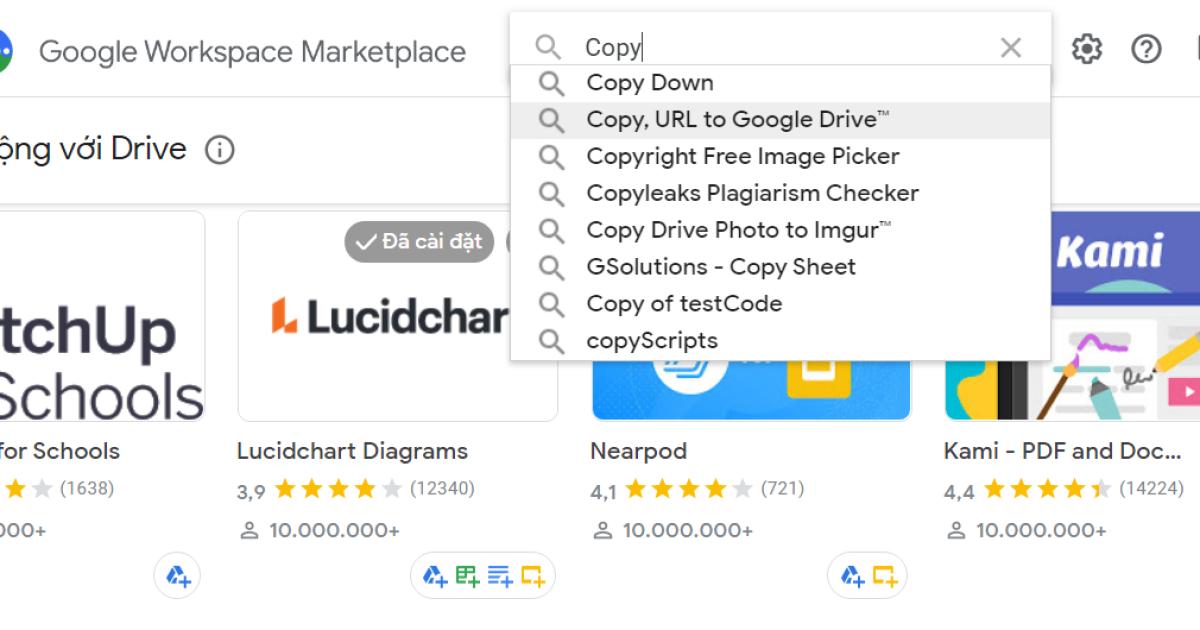This screenshot has height=630, width=1200.
Task: Click Lucidchart's Google Drive add-on icon
Action: (434, 576)
